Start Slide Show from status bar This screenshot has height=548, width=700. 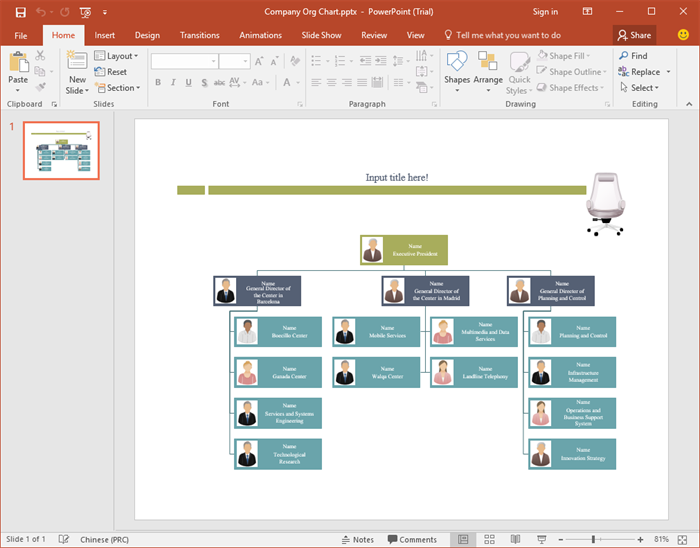coord(541,539)
